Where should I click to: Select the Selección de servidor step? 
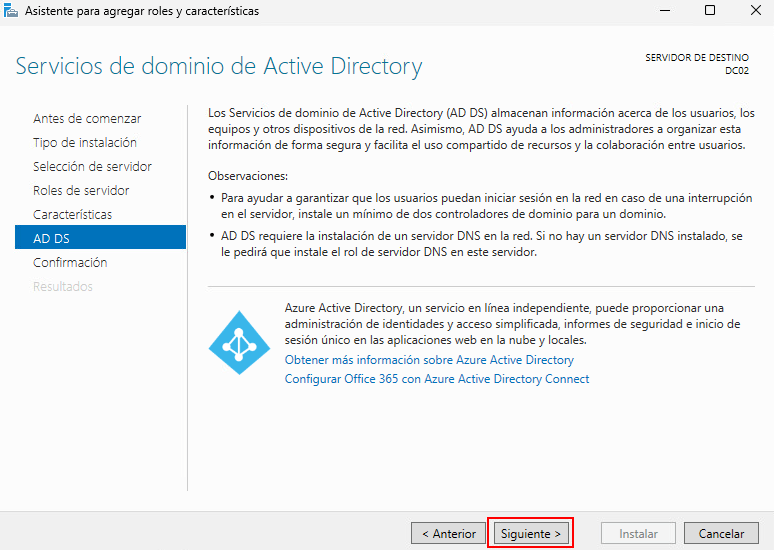pos(92,166)
